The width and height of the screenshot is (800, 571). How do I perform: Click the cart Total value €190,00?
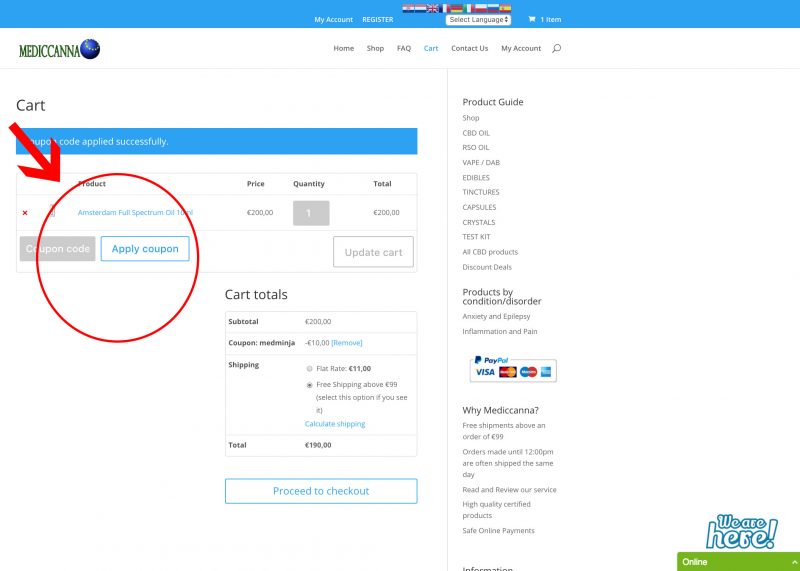pyautogui.click(x=318, y=445)
